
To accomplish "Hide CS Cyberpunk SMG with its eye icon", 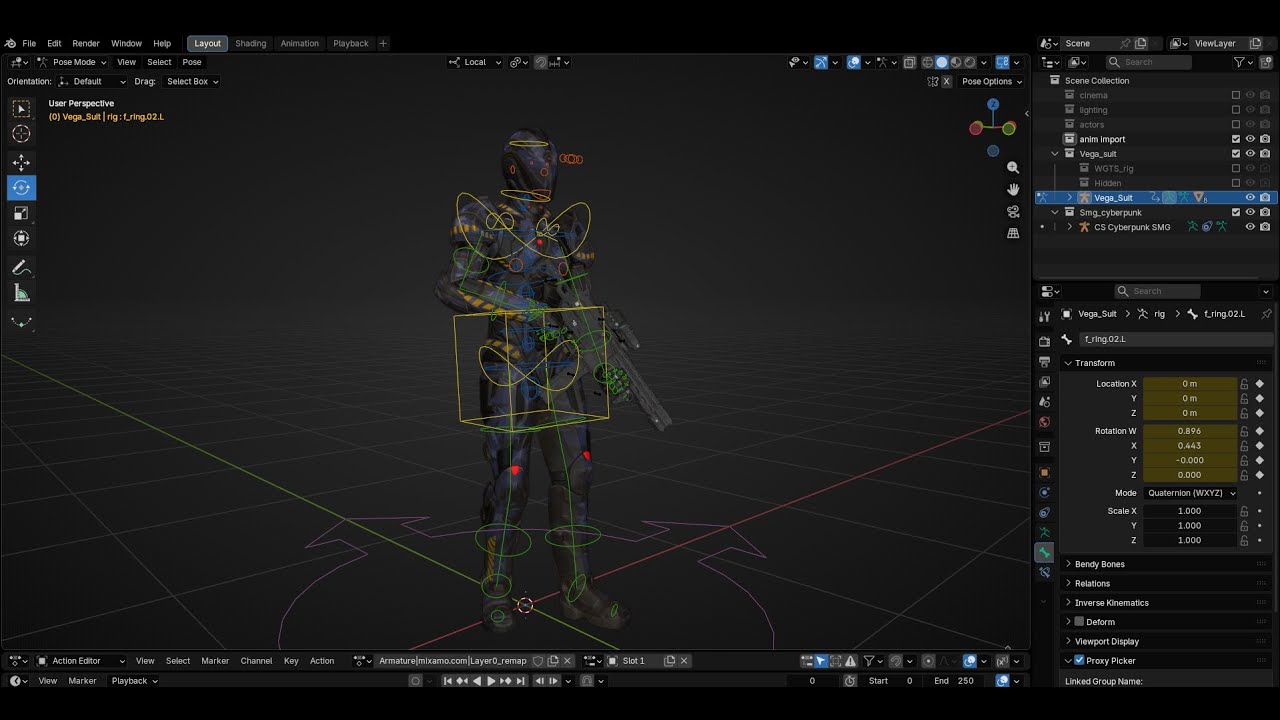I will (1250, 227).
